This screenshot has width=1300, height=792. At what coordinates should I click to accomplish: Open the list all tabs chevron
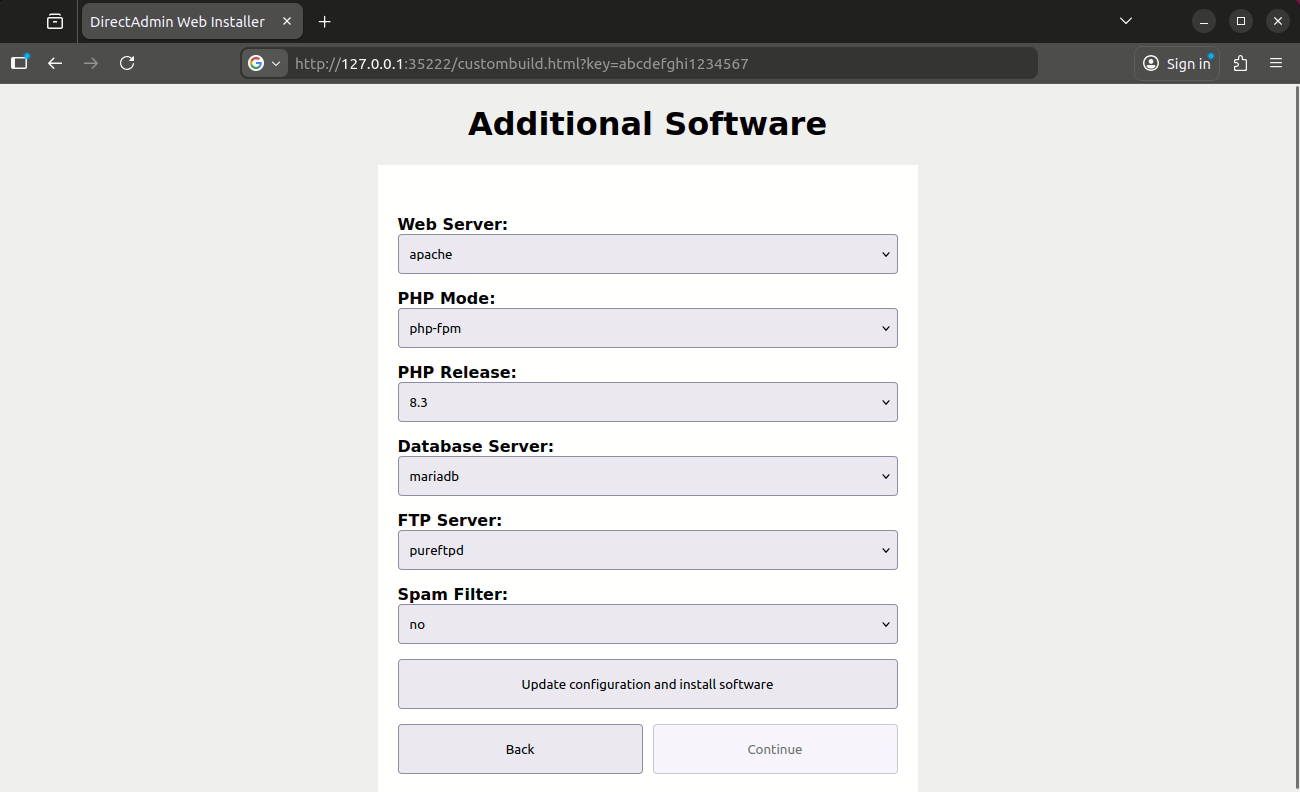1125,20
